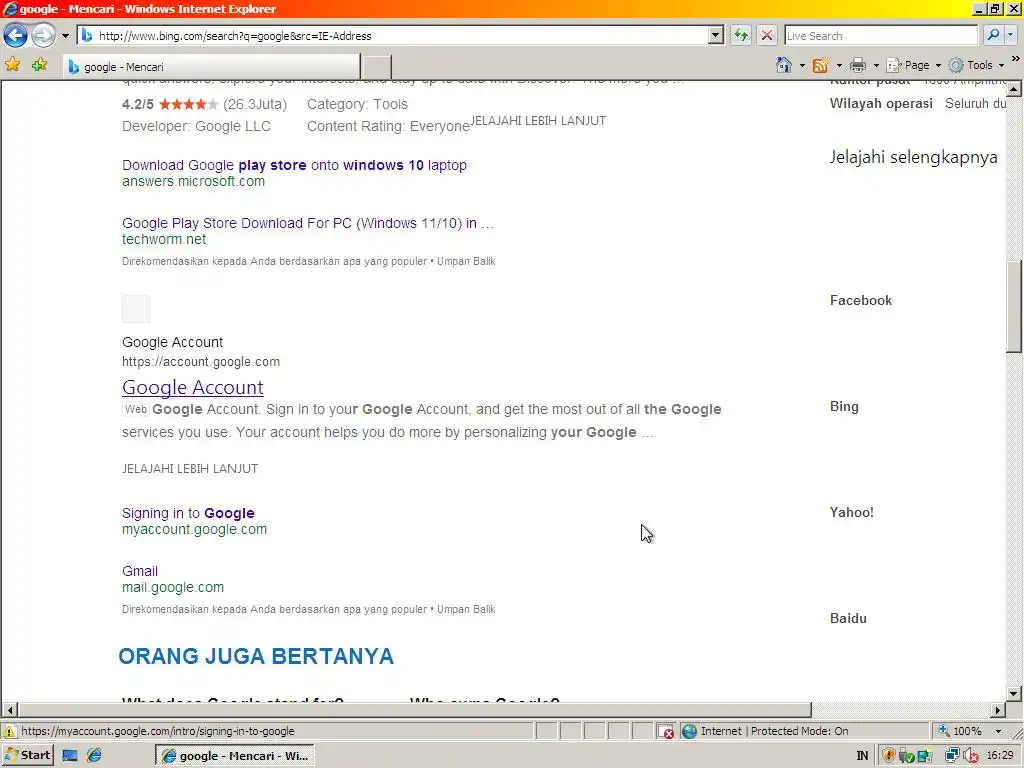The image size is (1024, 768).
Task: Open the recent pages dropdown arrow
Action: [x=65, y=36]
